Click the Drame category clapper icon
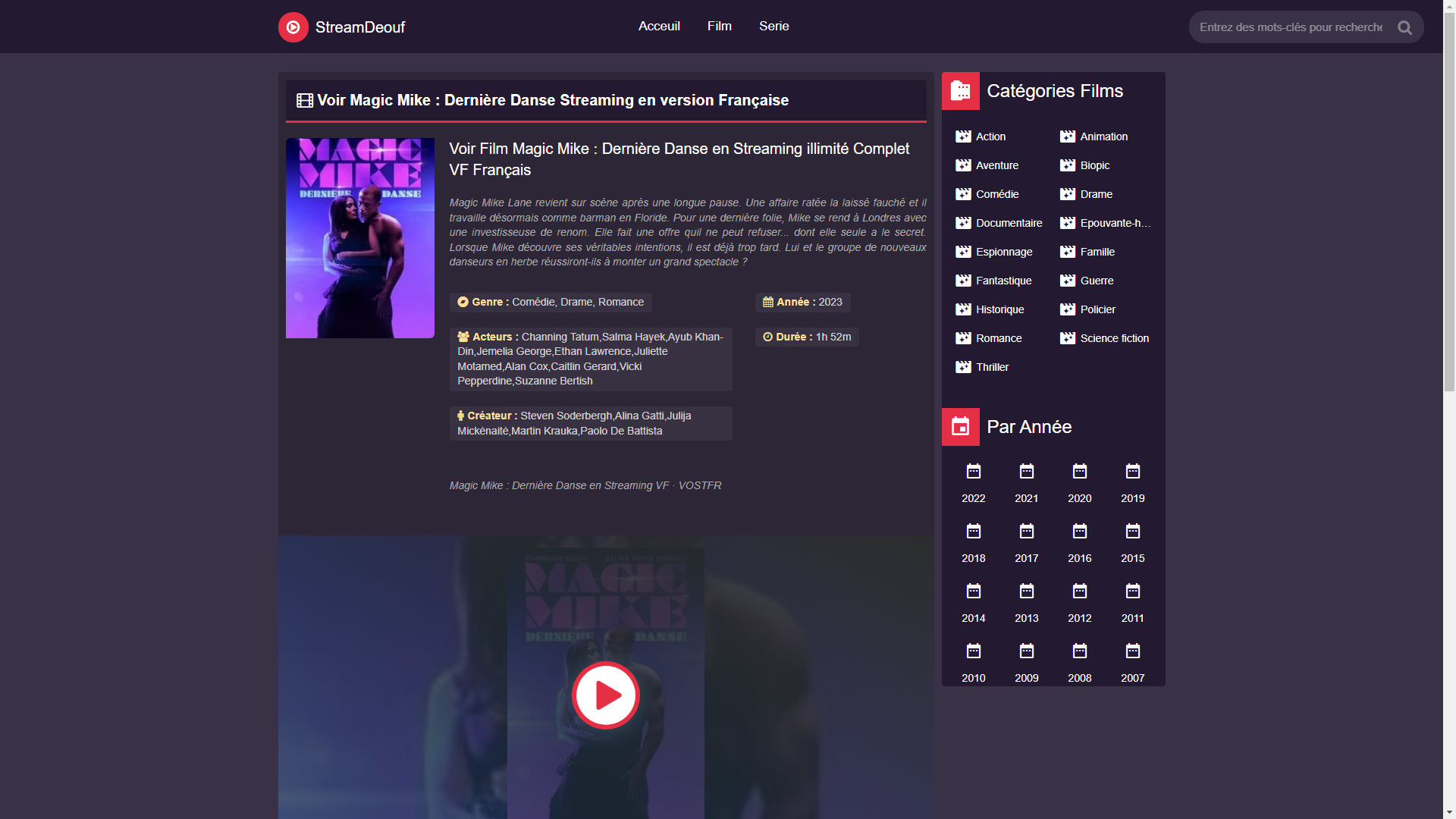The height and width of the screenshot is (819, 1456). pos(1068,194)
